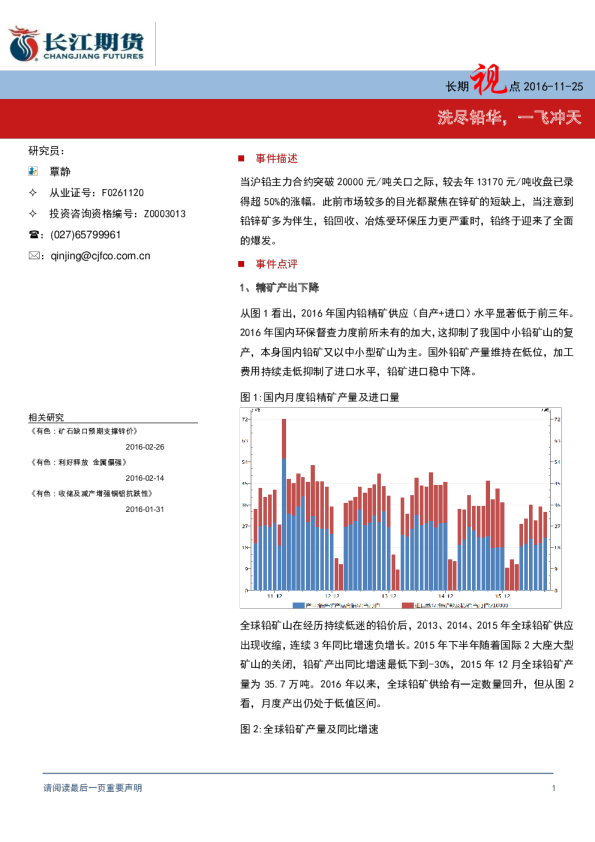The image size is (595, 842).
Task: Click the diamond bullet before 投资咨询资格编号
Action: 33,214
